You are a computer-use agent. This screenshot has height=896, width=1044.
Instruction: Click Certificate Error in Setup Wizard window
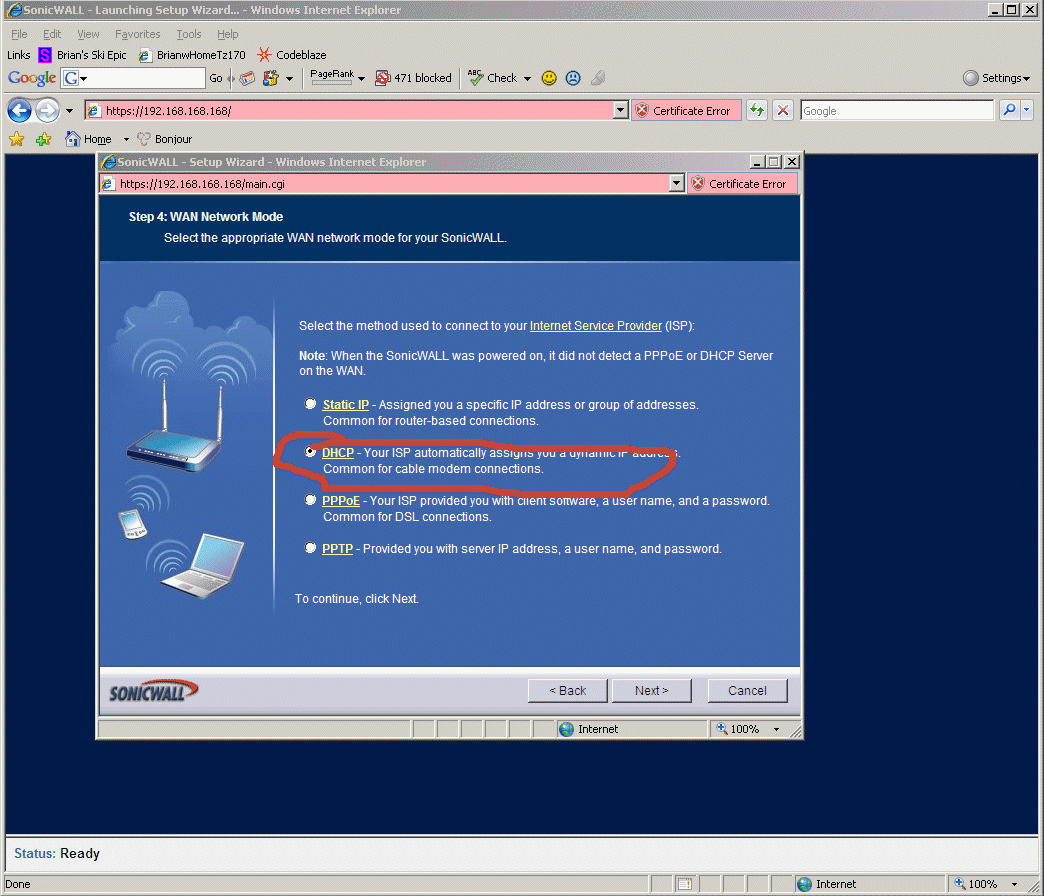(x=741, y=184)
